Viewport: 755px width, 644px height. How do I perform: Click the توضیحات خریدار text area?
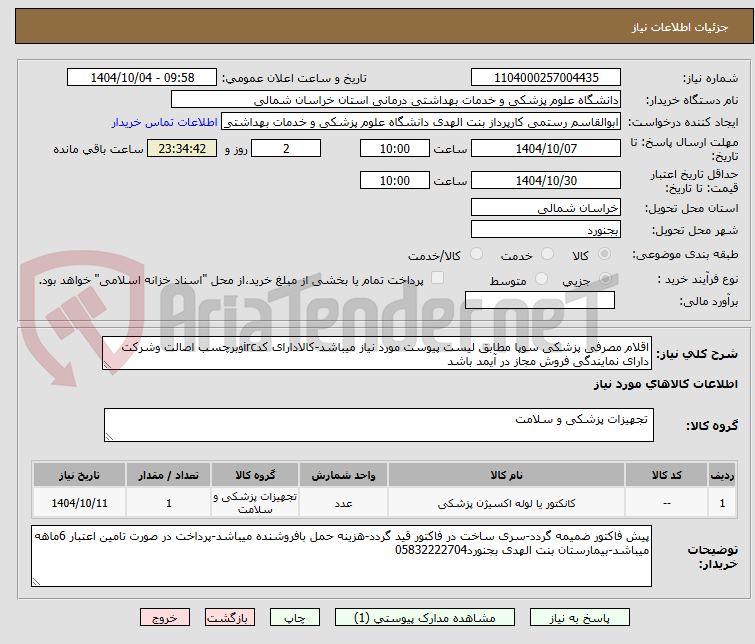pos(342,556)
